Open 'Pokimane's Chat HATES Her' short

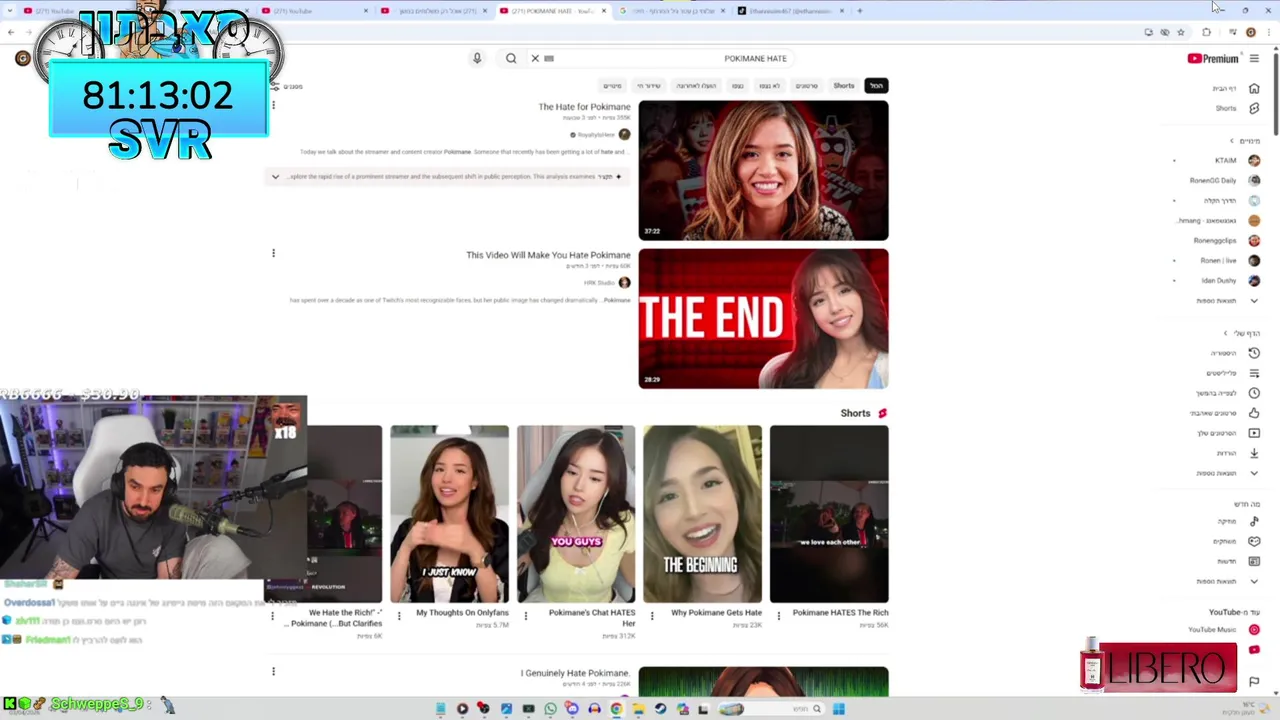click(x=576, y=515)
